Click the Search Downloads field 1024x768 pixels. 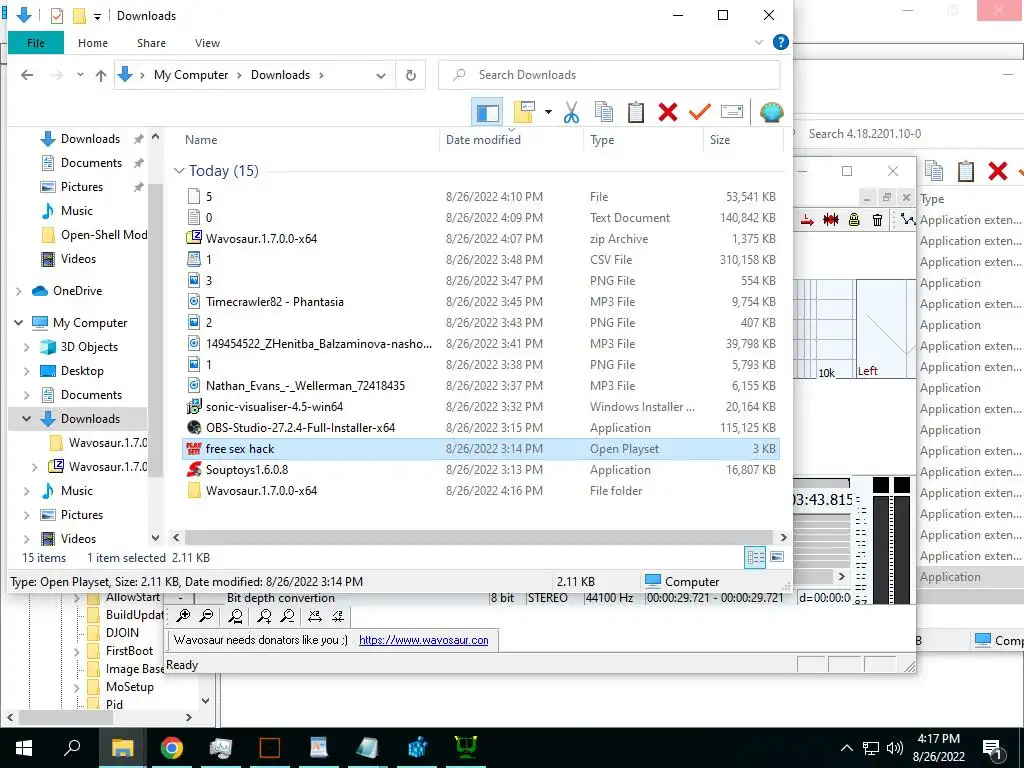[x=609, y=75]
